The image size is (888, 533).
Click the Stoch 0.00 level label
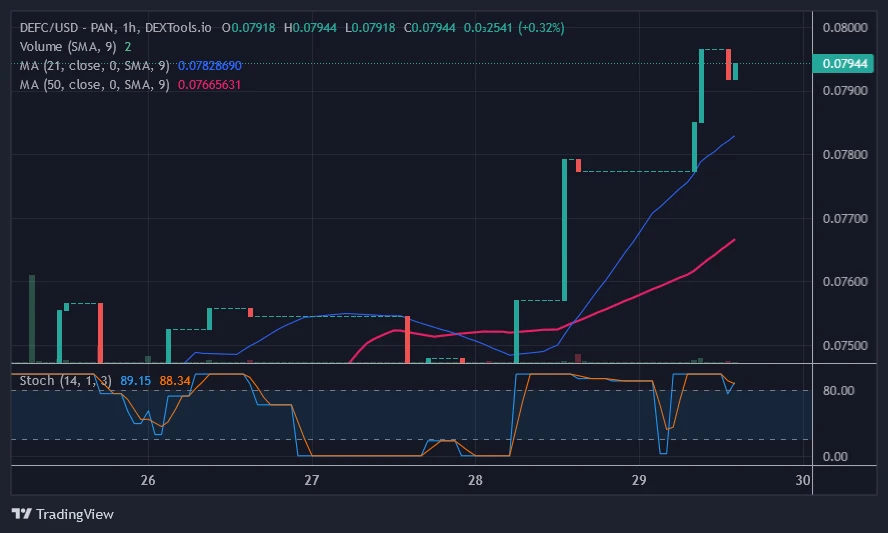(x=838, y=457)
